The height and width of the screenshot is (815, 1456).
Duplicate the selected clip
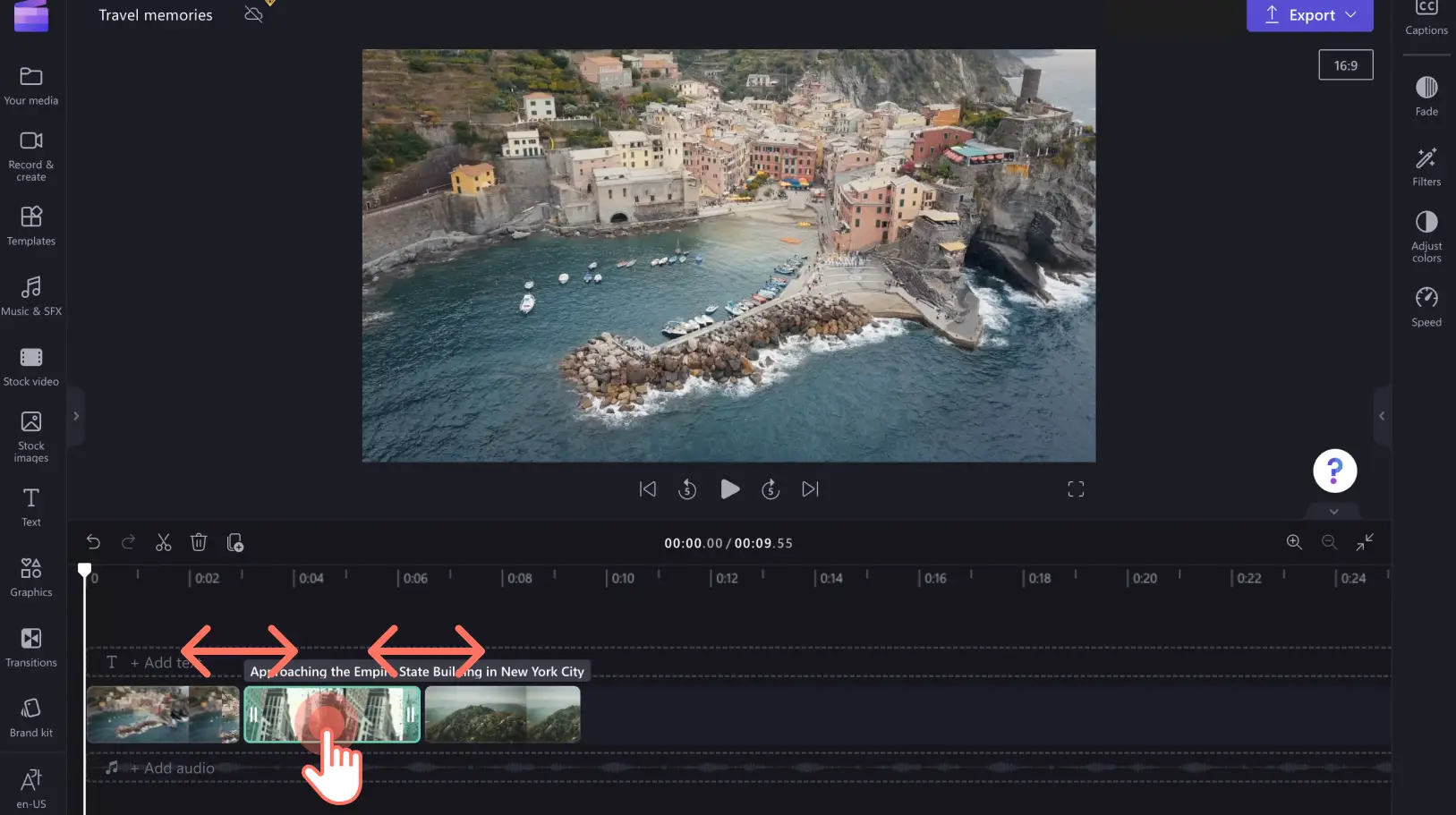tap(234, 542)
